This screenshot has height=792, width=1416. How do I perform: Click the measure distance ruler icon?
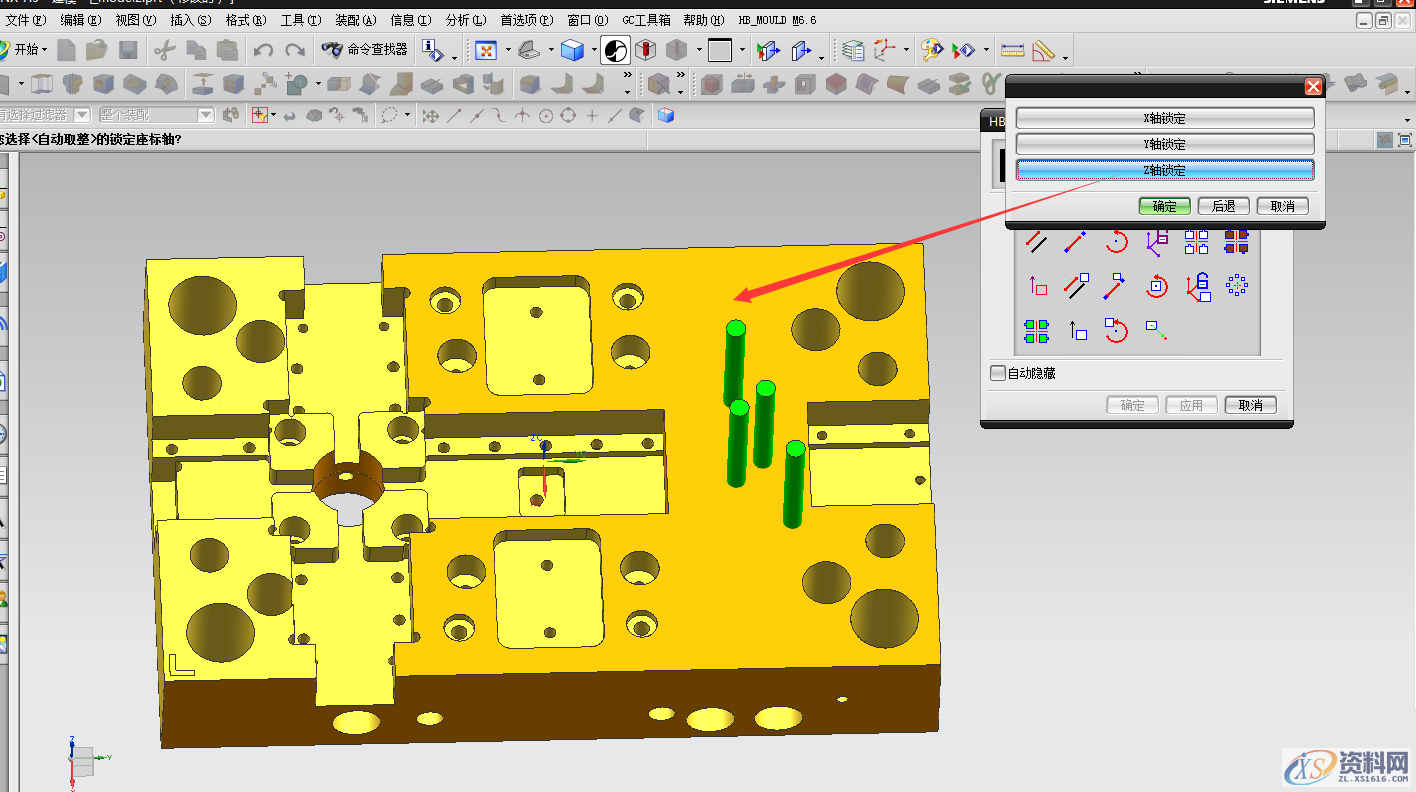tap(1012, 49)
